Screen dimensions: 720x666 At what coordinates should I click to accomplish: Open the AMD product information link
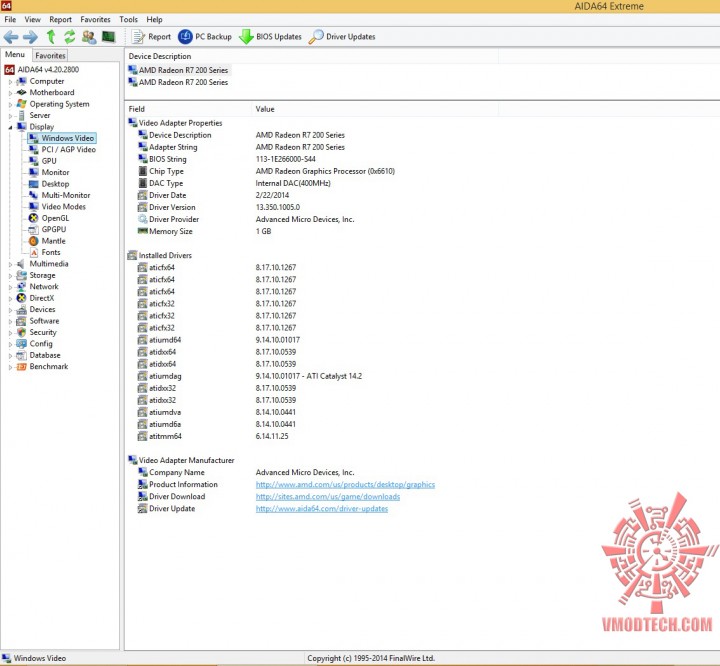point(345,485)
